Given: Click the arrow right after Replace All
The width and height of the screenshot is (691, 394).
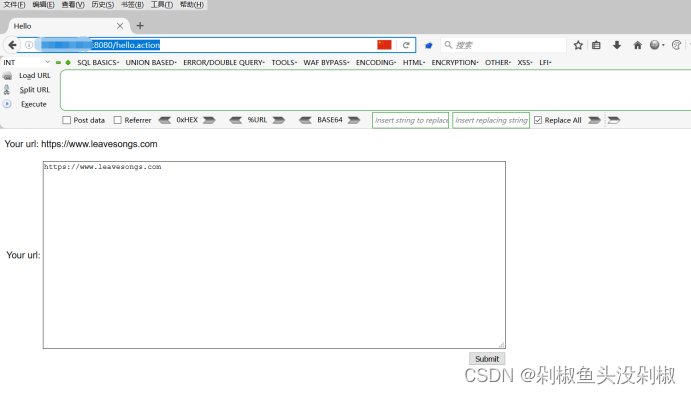Looking at the screenshot, I should click(594, 120).
